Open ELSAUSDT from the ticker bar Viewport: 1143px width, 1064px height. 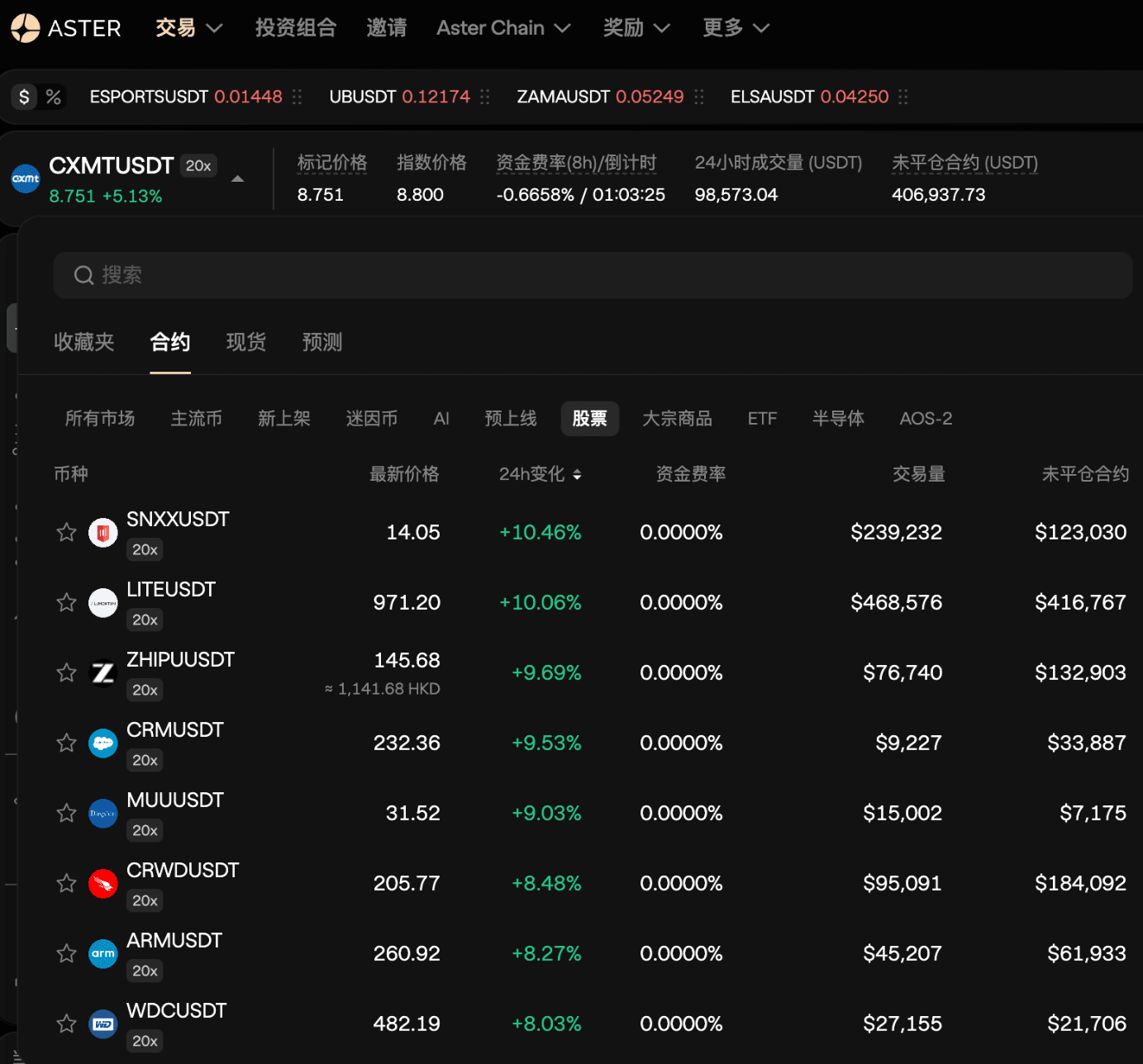pyautogui.click(x=810, y=97)
